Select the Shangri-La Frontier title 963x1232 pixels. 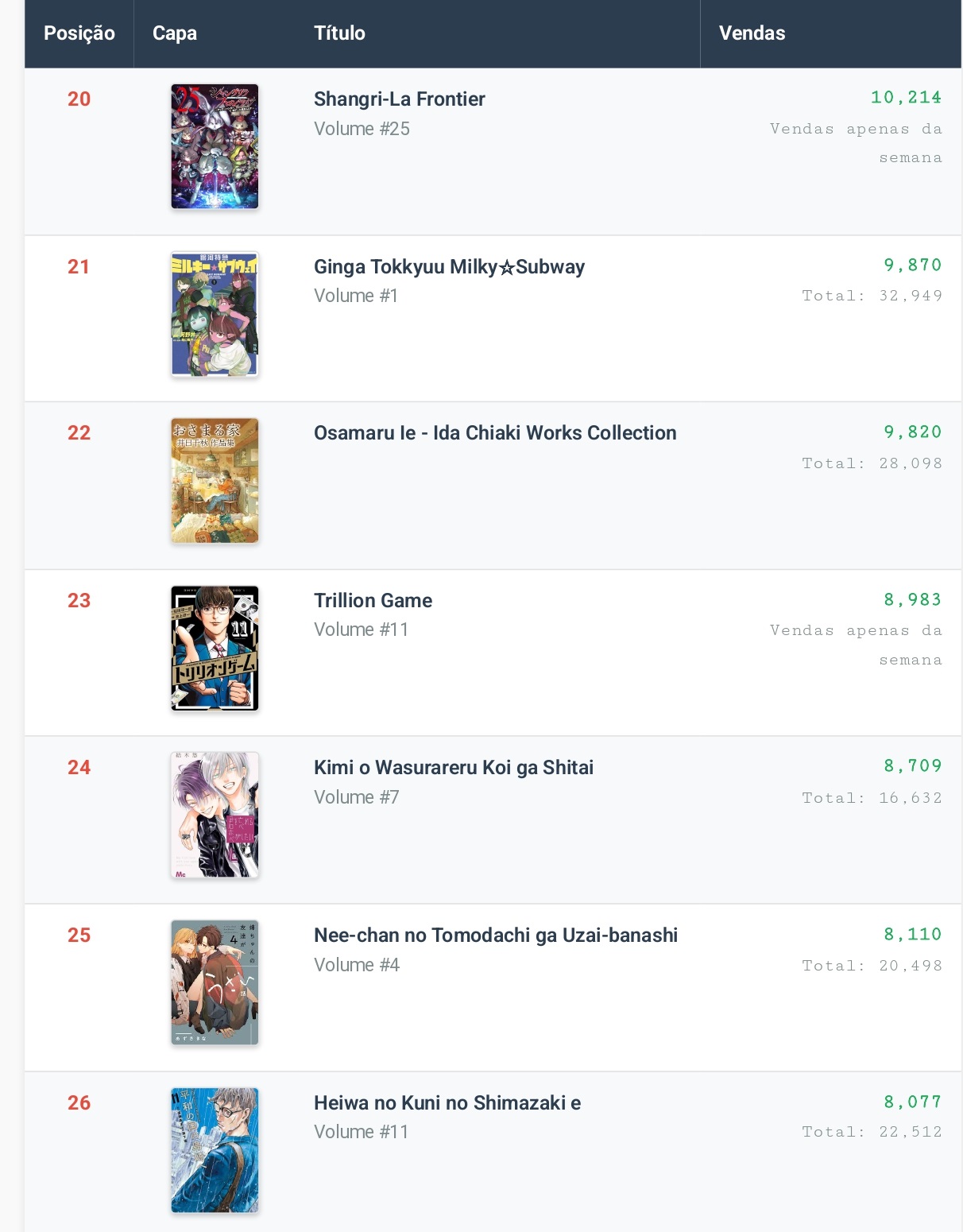click(399, 99)
